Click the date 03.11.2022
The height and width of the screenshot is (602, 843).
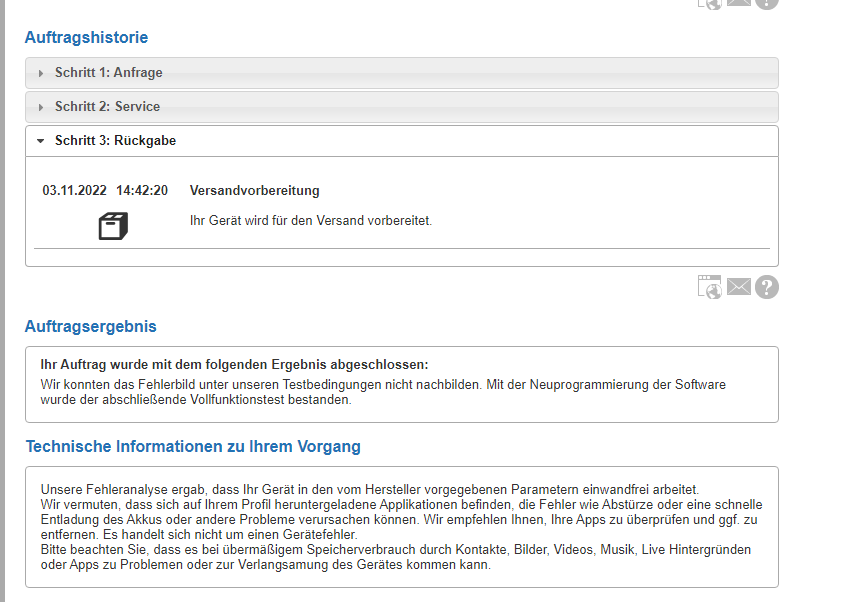[x=75, y=190]
